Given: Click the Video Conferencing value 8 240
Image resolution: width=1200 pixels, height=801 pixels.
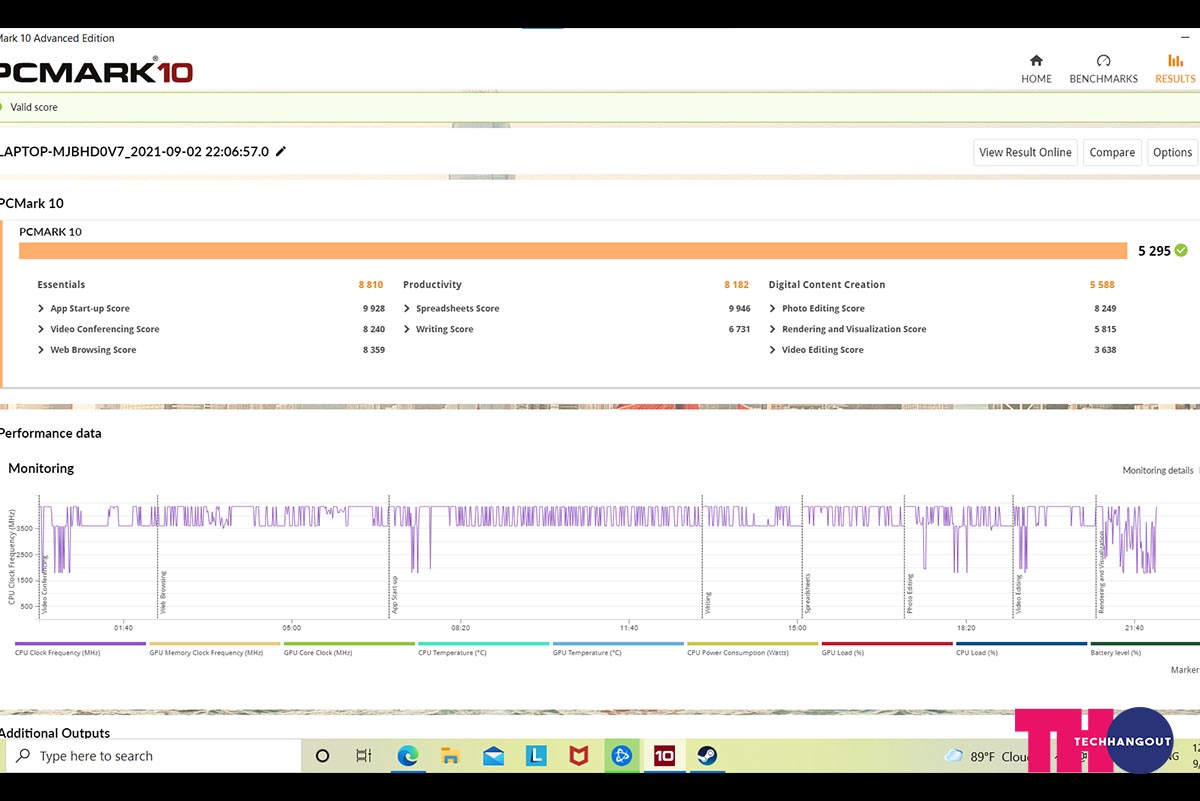Looking at the screenshot, I should tap(373, 329).
